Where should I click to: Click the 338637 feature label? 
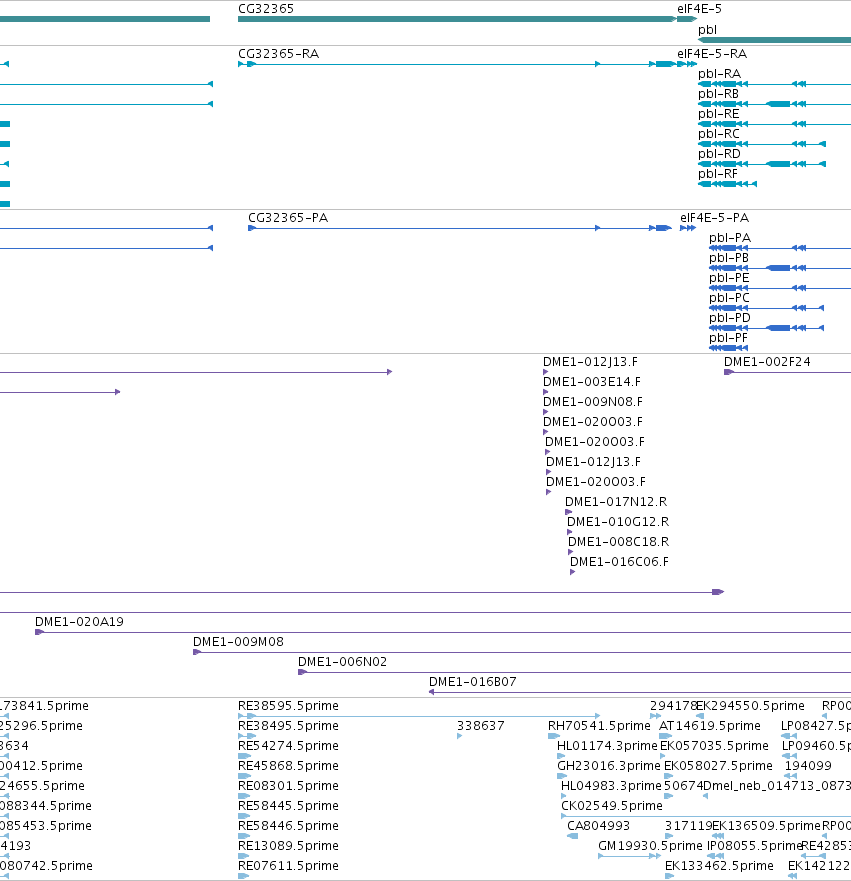tap(481, 726)
